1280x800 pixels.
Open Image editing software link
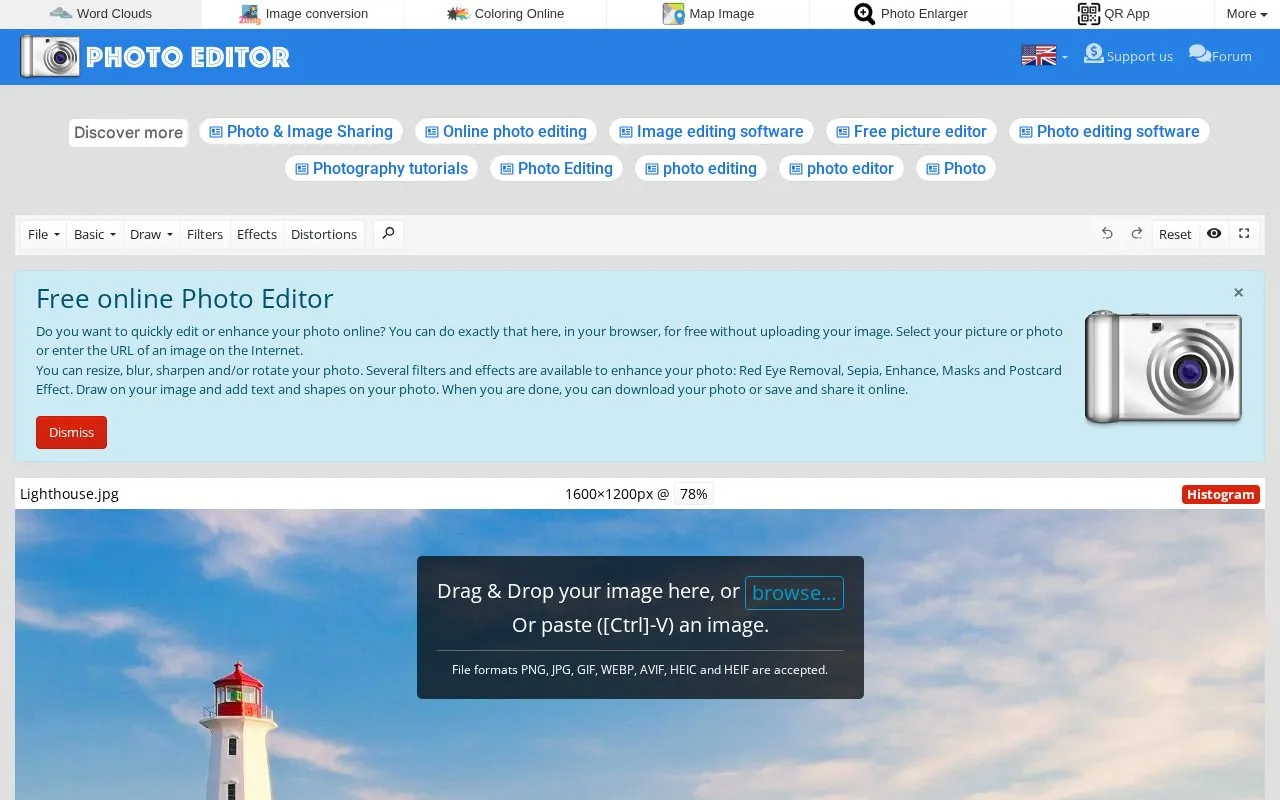pyautogui.click(x=711, y=131)
